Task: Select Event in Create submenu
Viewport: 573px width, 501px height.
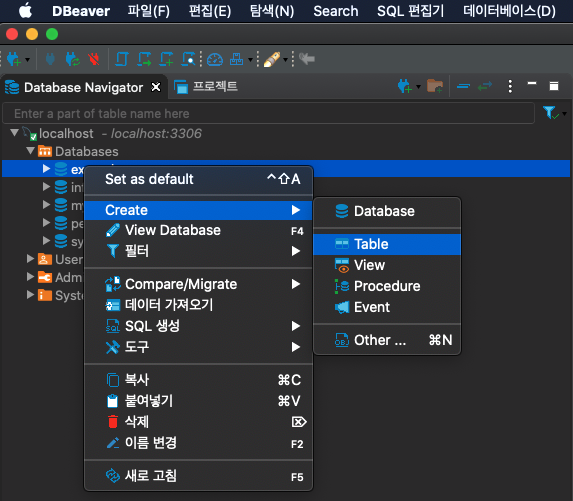Action: coord(387,307)
